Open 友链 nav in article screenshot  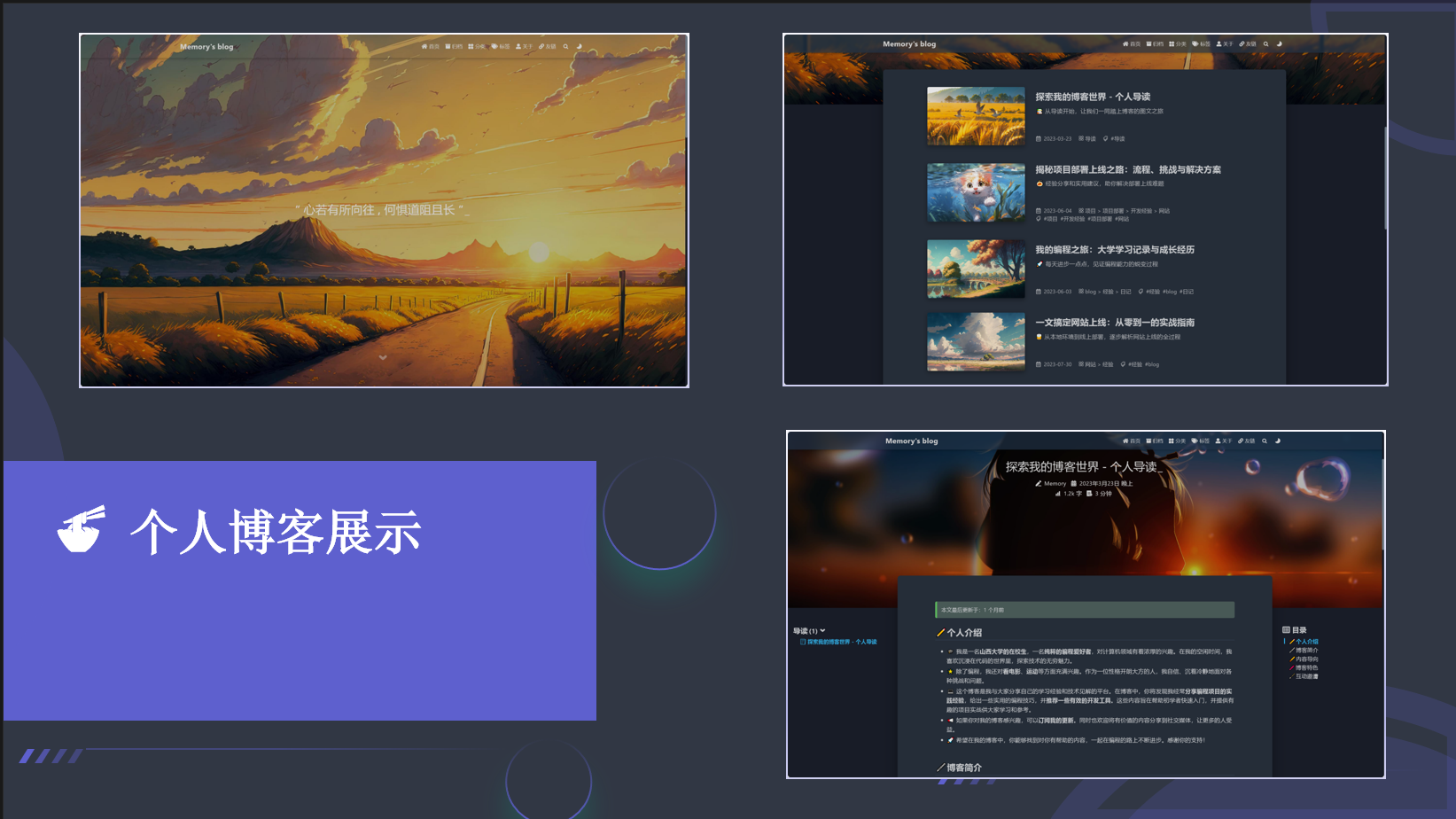(1248, 441)
